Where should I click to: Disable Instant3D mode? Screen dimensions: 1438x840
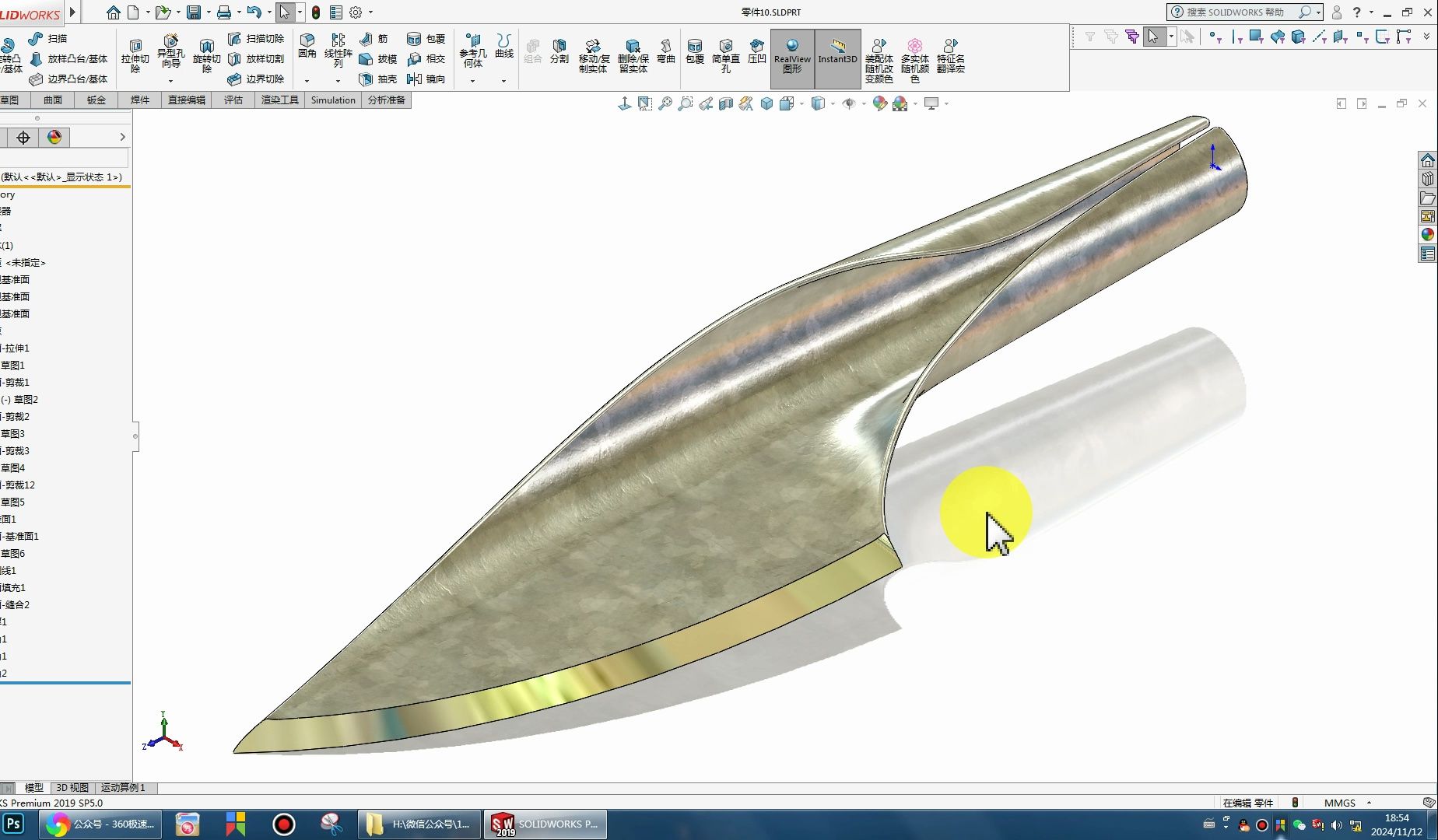pos(837,58)
